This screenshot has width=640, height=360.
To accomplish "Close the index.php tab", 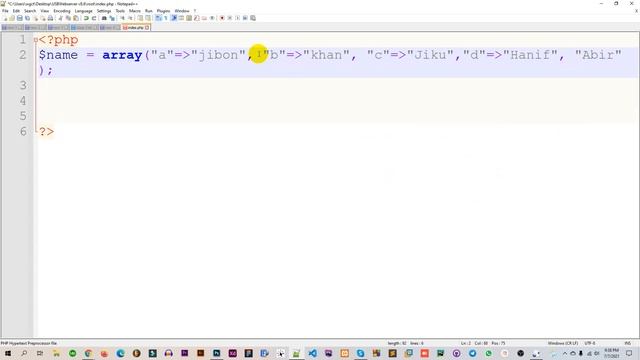I will click(147, 27).
